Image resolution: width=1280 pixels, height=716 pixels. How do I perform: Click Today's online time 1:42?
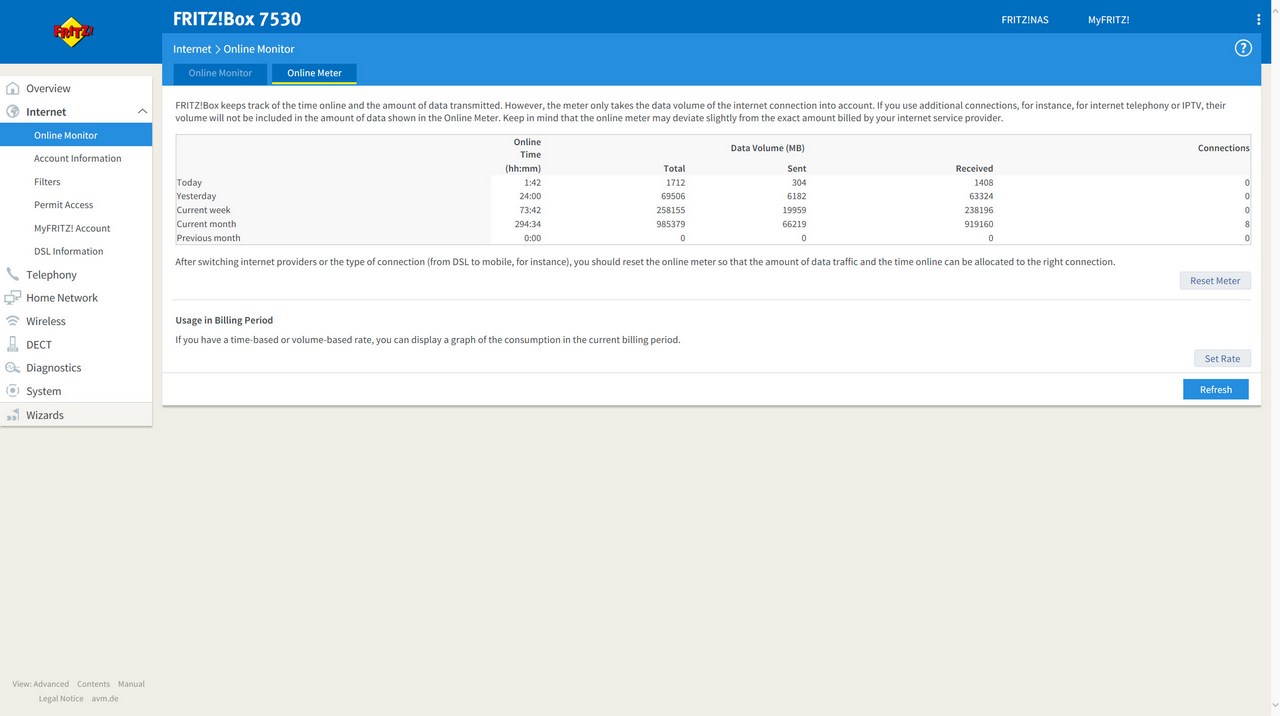(532, 183)
